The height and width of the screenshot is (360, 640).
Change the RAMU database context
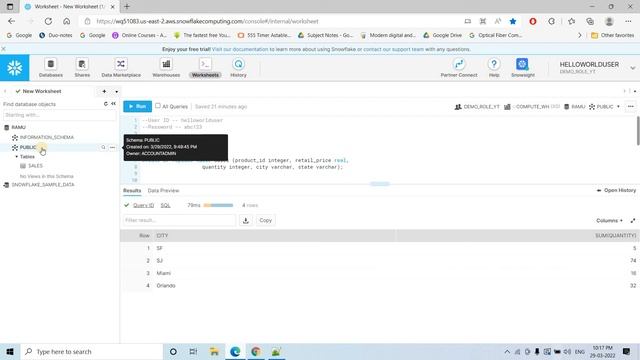coord(575,107)
